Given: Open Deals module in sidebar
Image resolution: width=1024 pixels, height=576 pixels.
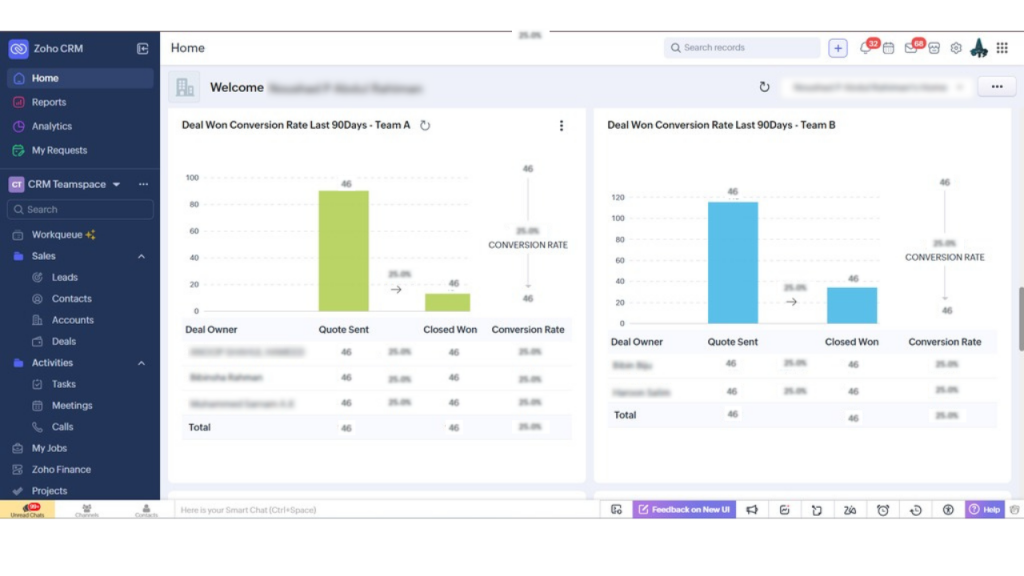Looking at the screenshot, I should click(x=63, y=341).
